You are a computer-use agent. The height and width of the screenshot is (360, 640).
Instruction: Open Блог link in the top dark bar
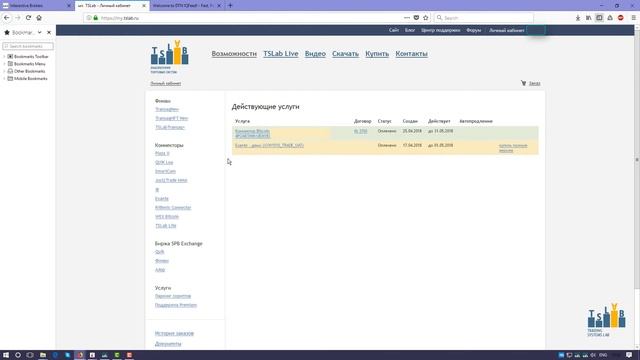point(410,30)
